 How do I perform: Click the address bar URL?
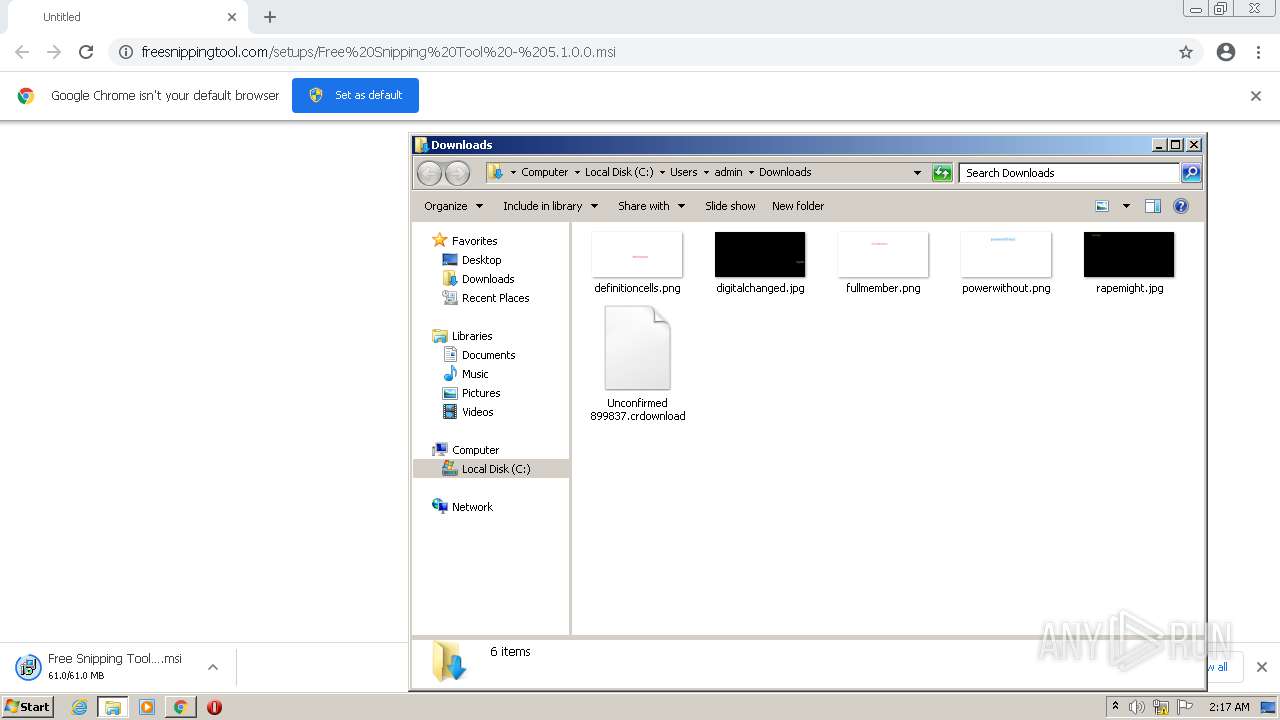coord(378,52)
